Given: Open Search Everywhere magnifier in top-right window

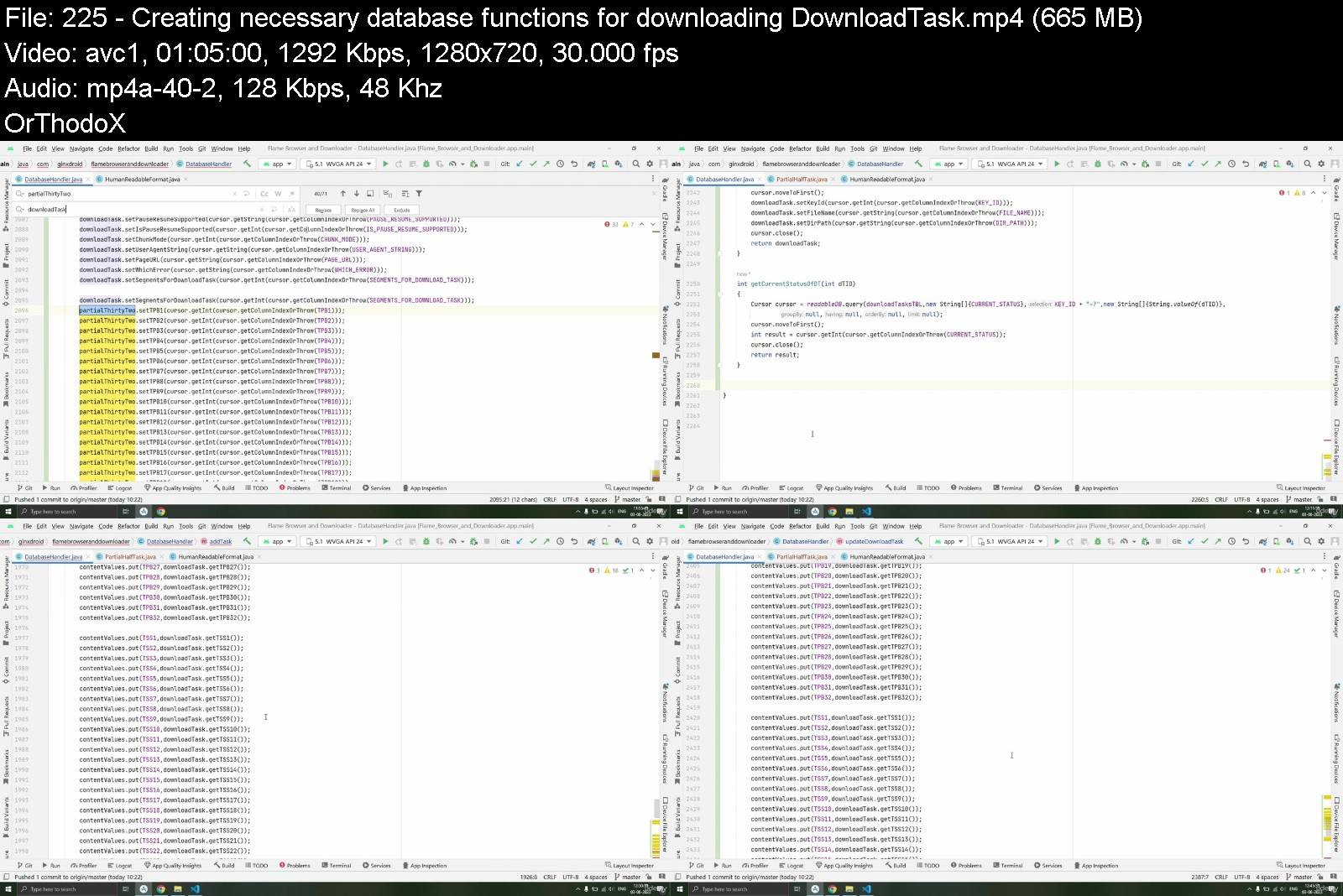Looking at the screenshot, I should pos(1307,164).
